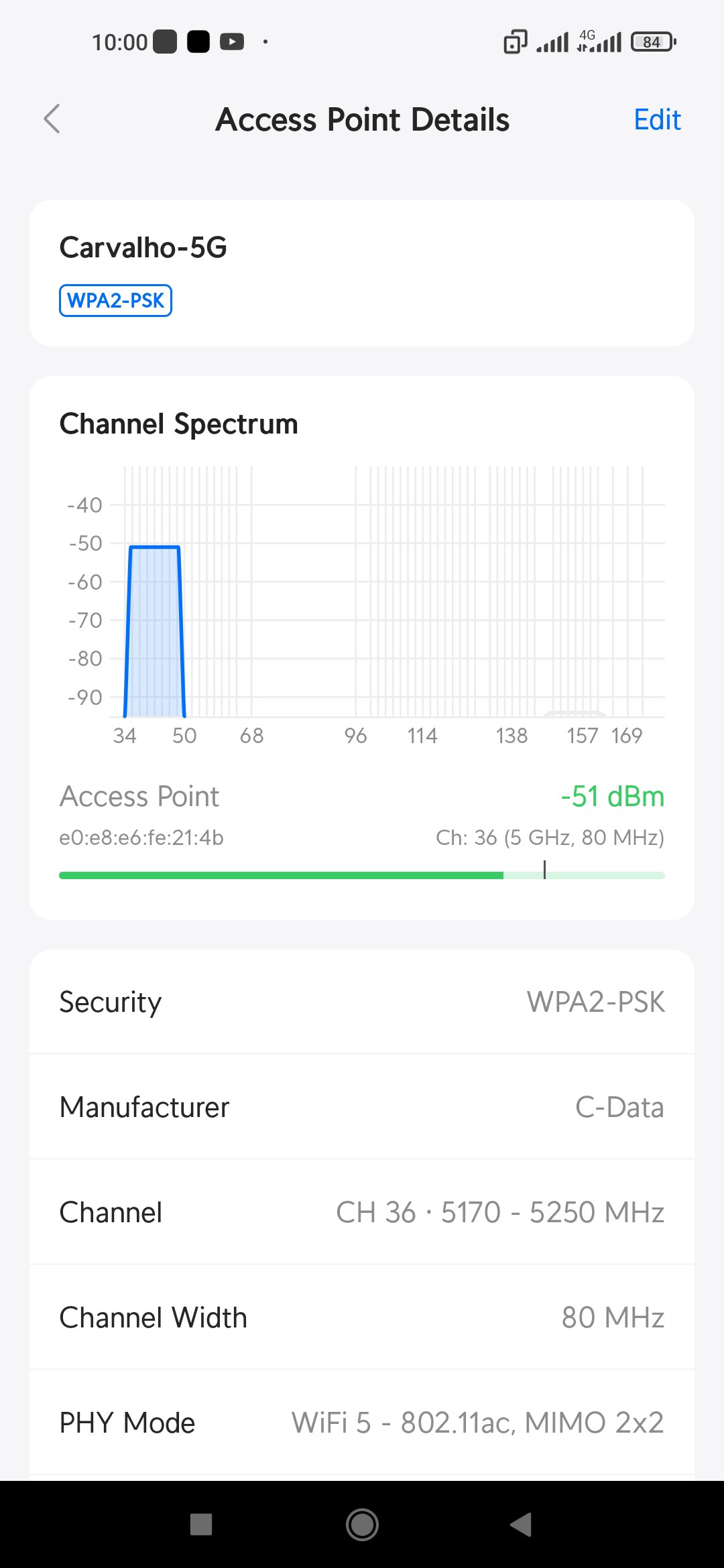The width and height of the screenshot is (724, 1568).
Task: Select the Channel row
Action: pos(362,1213)
